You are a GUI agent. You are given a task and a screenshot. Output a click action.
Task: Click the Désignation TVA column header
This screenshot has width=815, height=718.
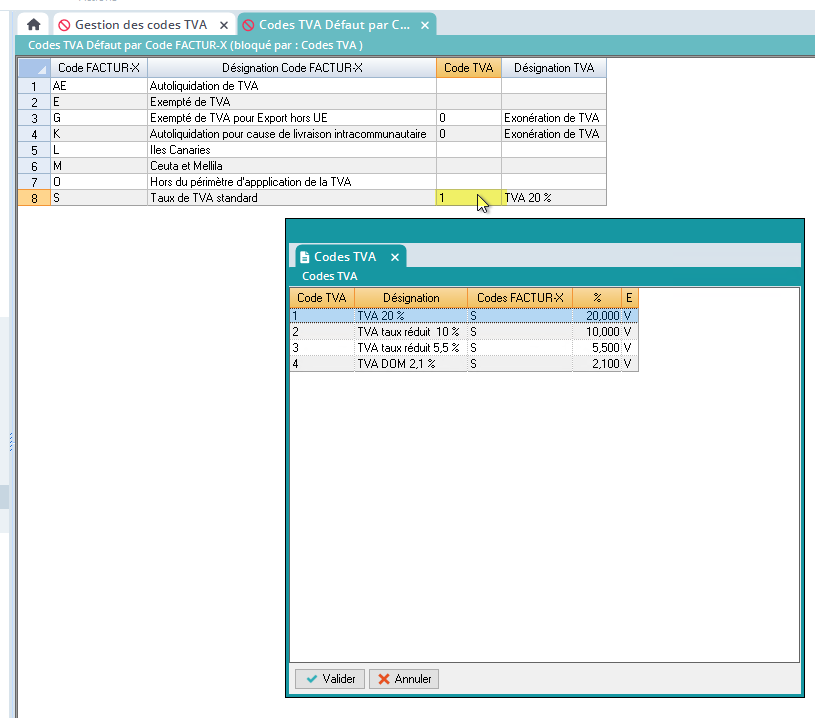553,68
